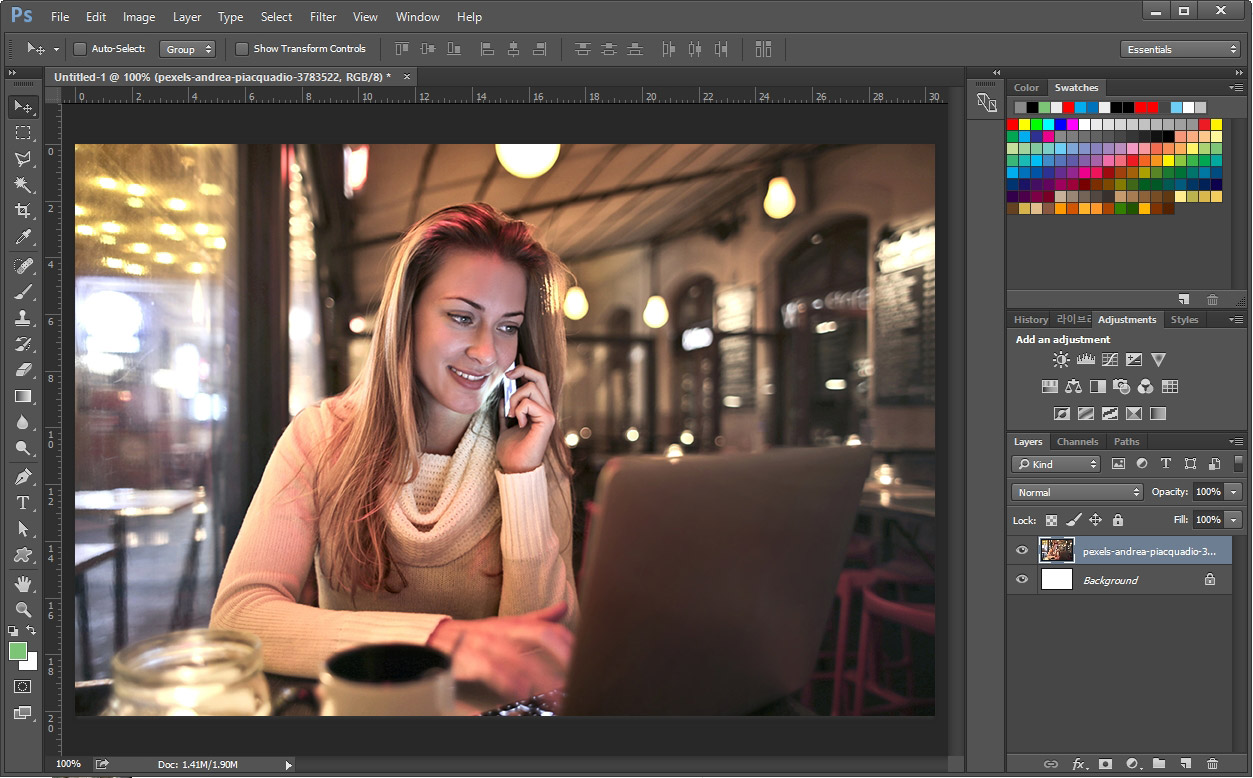Add a layer mask

coord(1105,764)
